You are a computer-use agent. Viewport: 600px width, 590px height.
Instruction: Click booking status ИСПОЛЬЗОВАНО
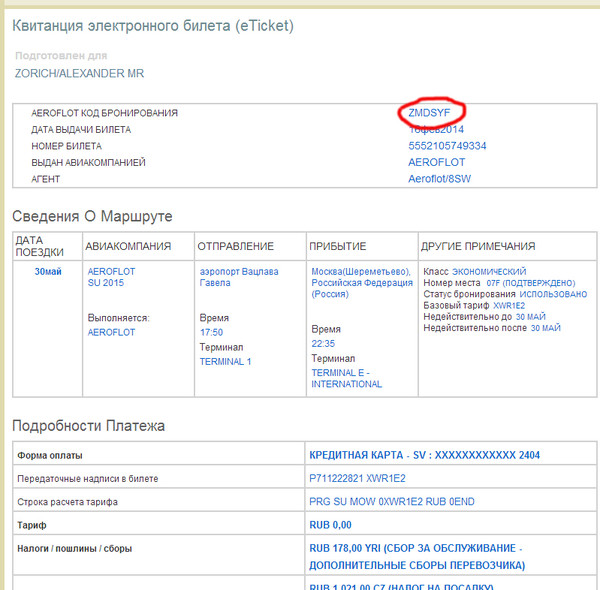pyautogui.click(x=553, y=294)
